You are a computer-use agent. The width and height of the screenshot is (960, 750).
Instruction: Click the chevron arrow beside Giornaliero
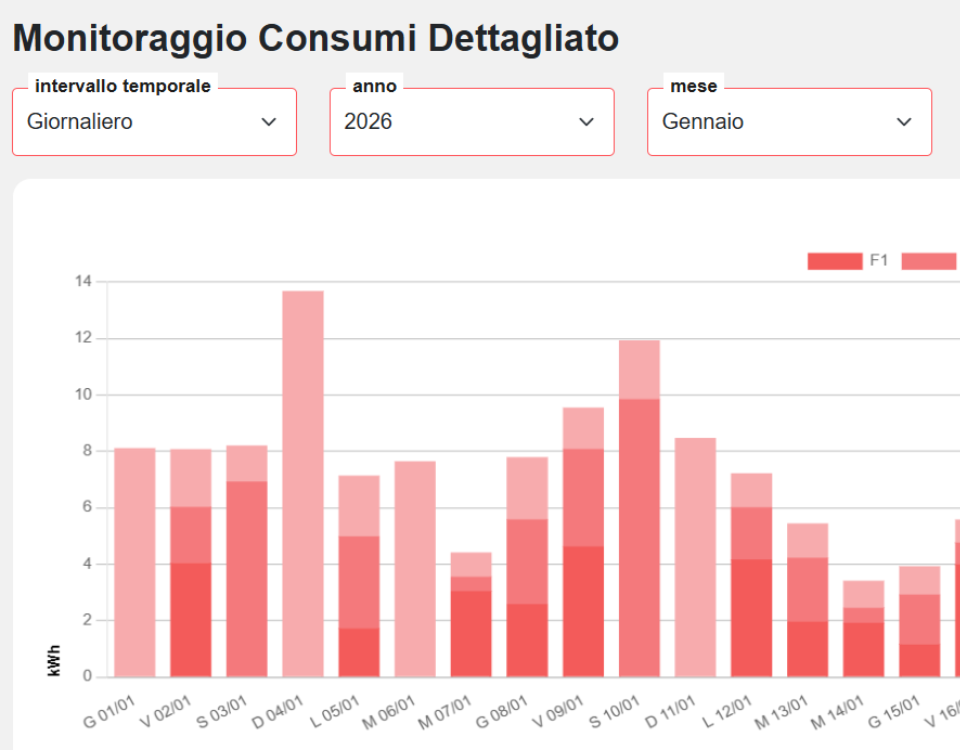(268, 122)
